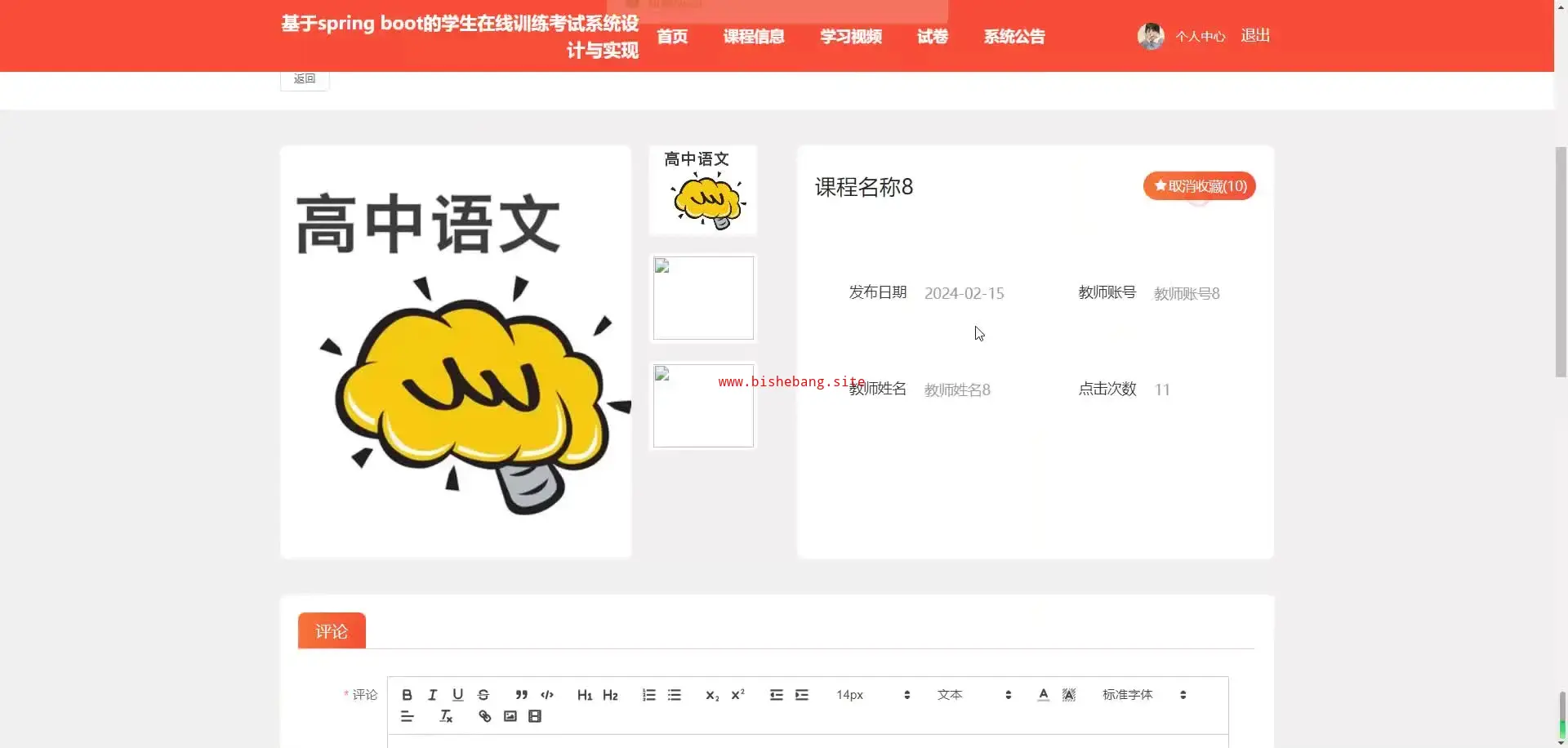Screen dimensions: 1568x748
Task: Click the user avatar in the header
Action: [1151, 36]
